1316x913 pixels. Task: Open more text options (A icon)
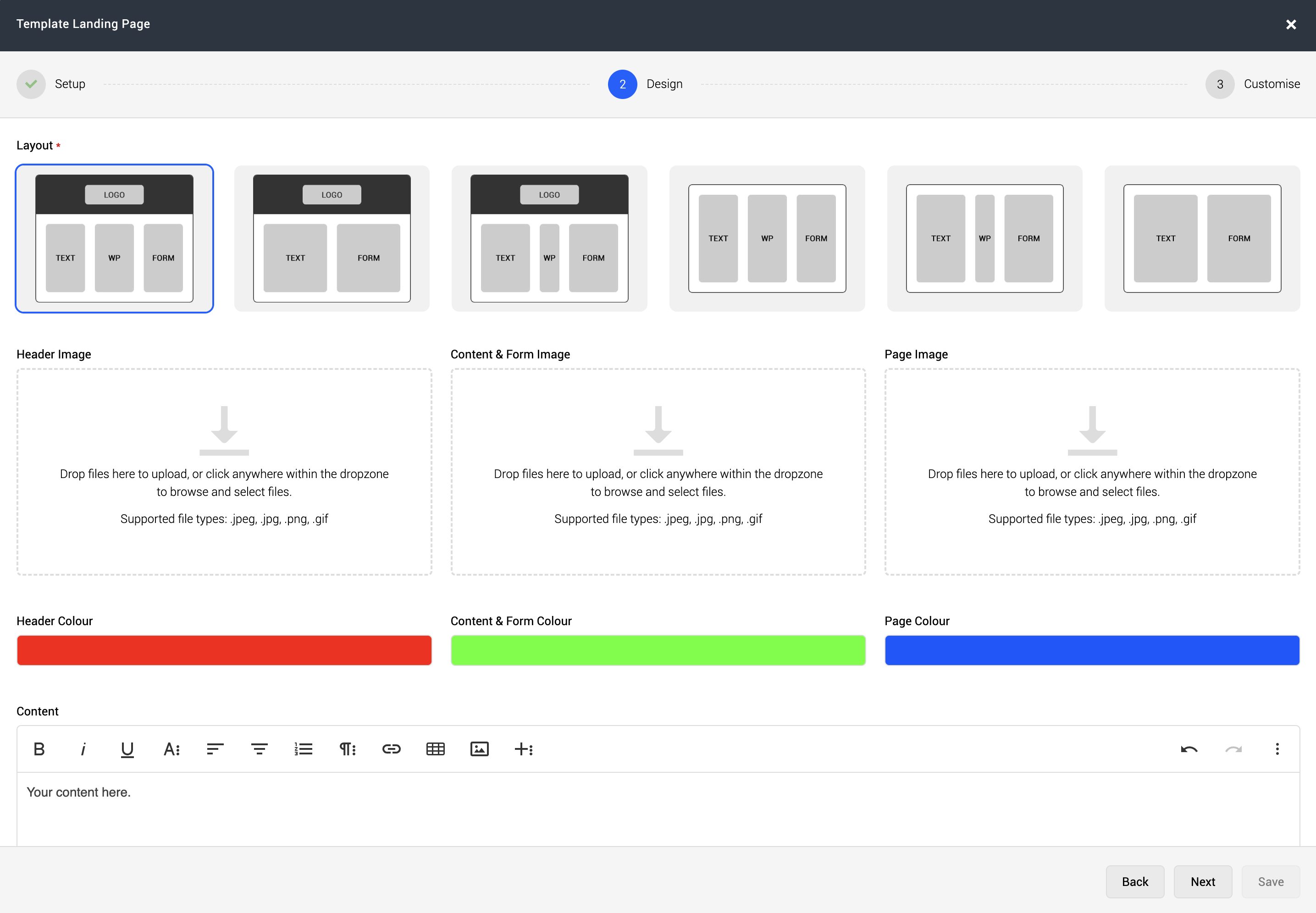click(x=171, y=749)
